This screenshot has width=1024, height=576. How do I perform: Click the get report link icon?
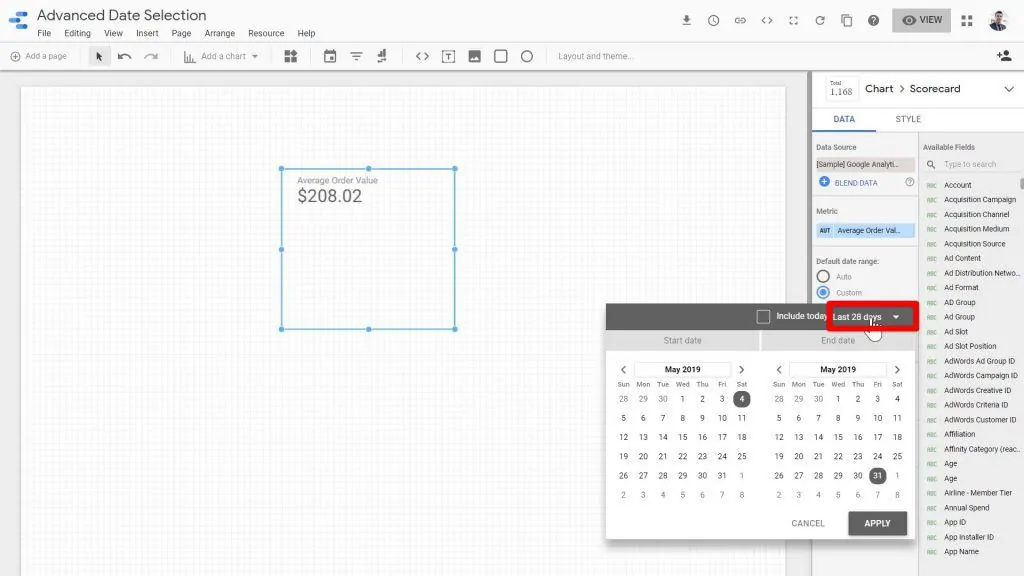pos(739,20)
